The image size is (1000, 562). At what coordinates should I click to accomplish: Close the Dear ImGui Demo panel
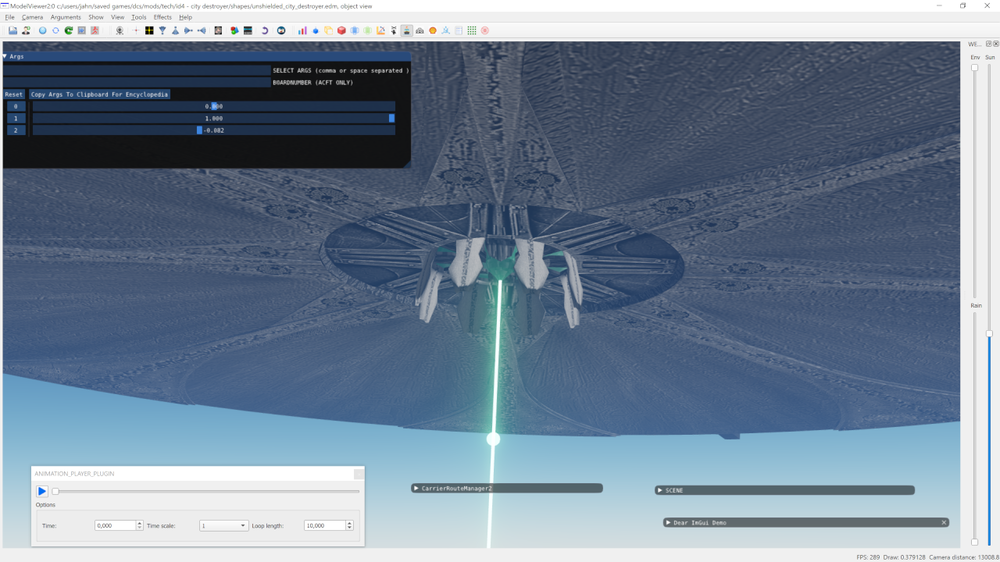point(944,522)
